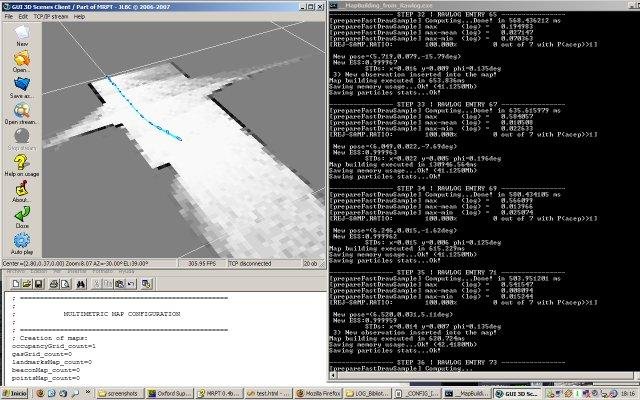Screen dimensions: 640x400
Task: Click the STEP 33 RAWLOG ENTRY 67 console line
Action: coord(447,104)
